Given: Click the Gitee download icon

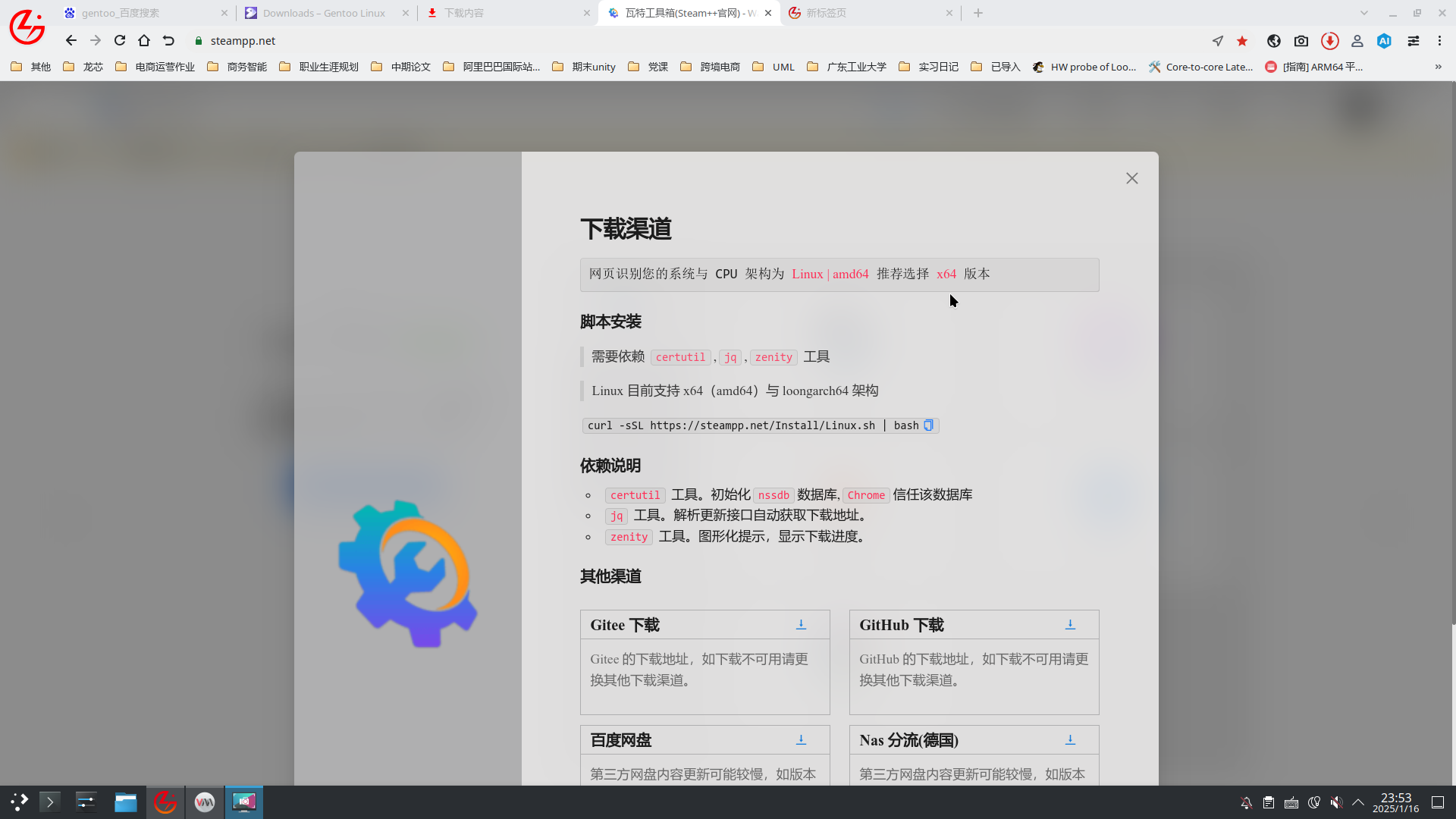Looking at the screenshot, I should point(801,625).
